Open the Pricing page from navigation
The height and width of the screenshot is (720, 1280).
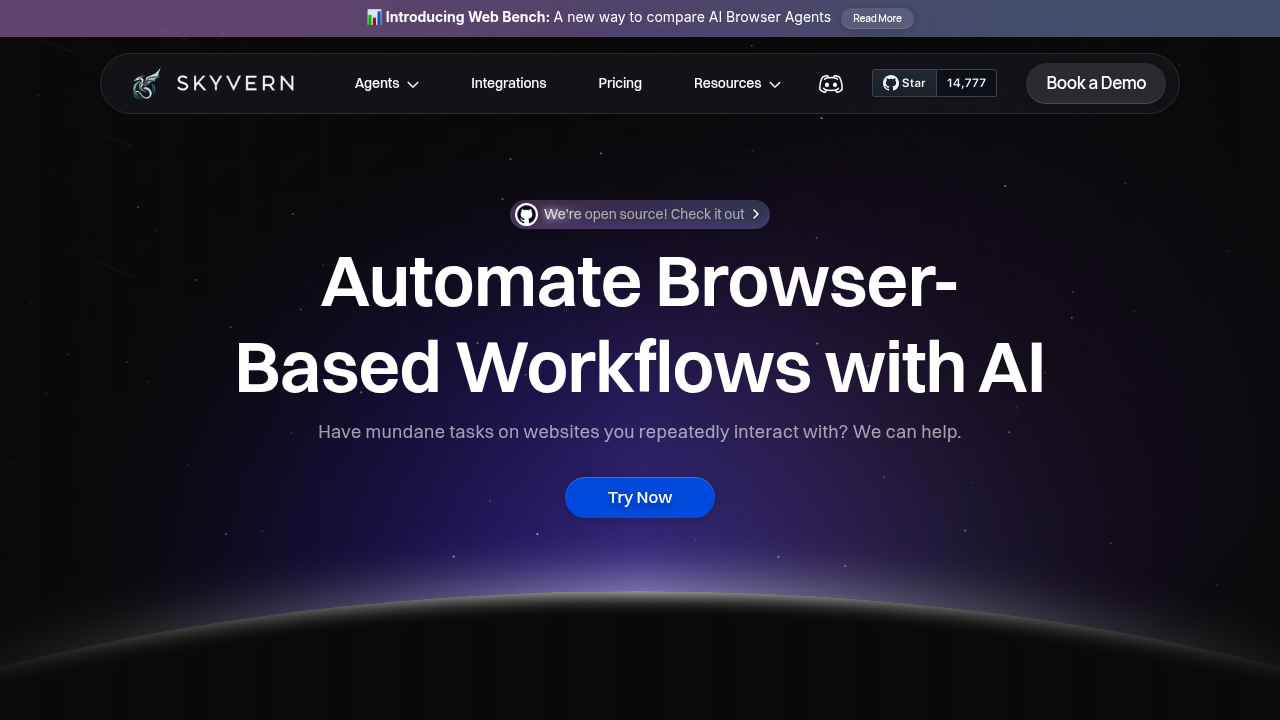click(x=620, y=83)
